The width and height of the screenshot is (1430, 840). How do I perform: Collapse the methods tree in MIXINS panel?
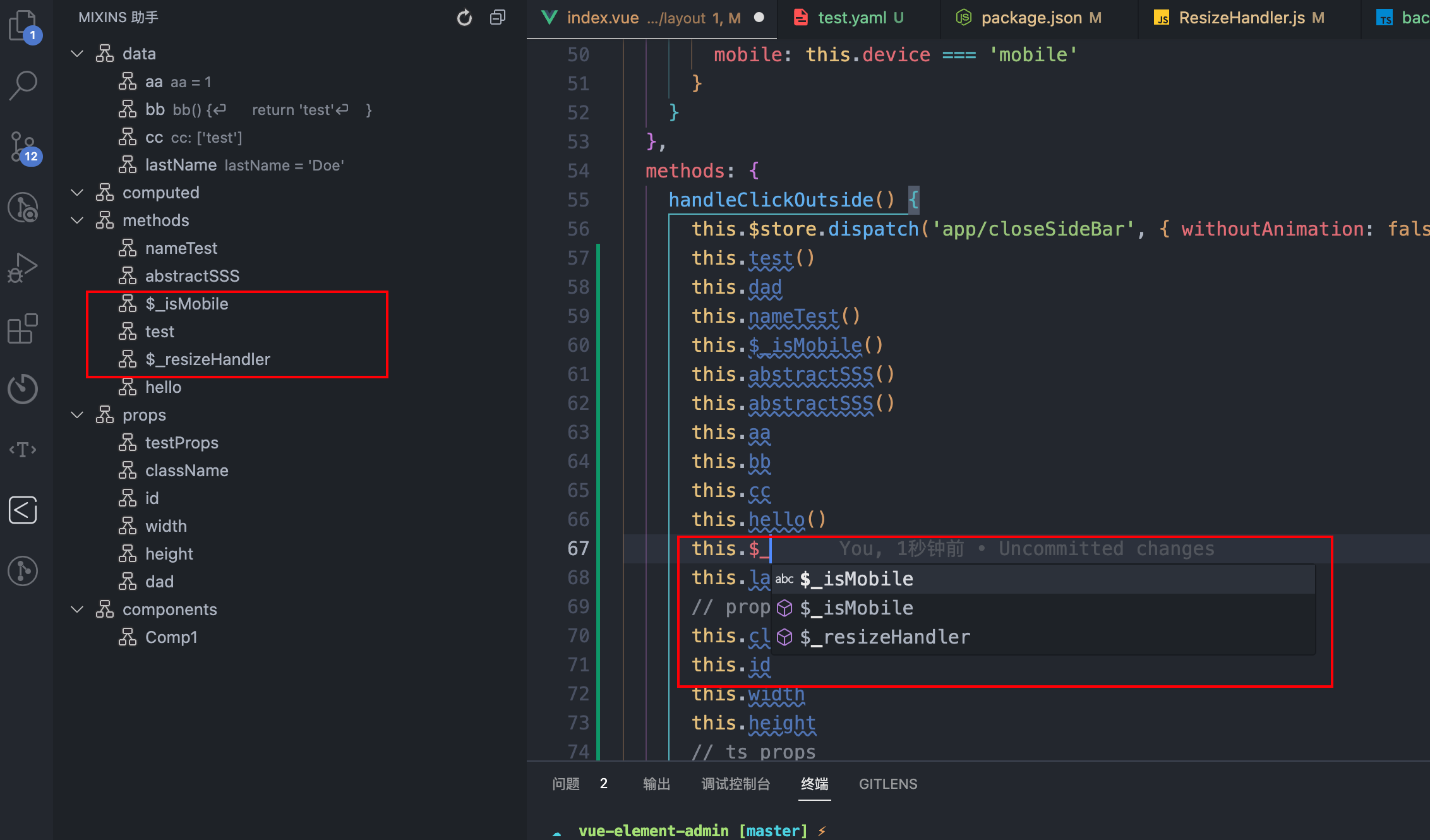click(81, 219)
